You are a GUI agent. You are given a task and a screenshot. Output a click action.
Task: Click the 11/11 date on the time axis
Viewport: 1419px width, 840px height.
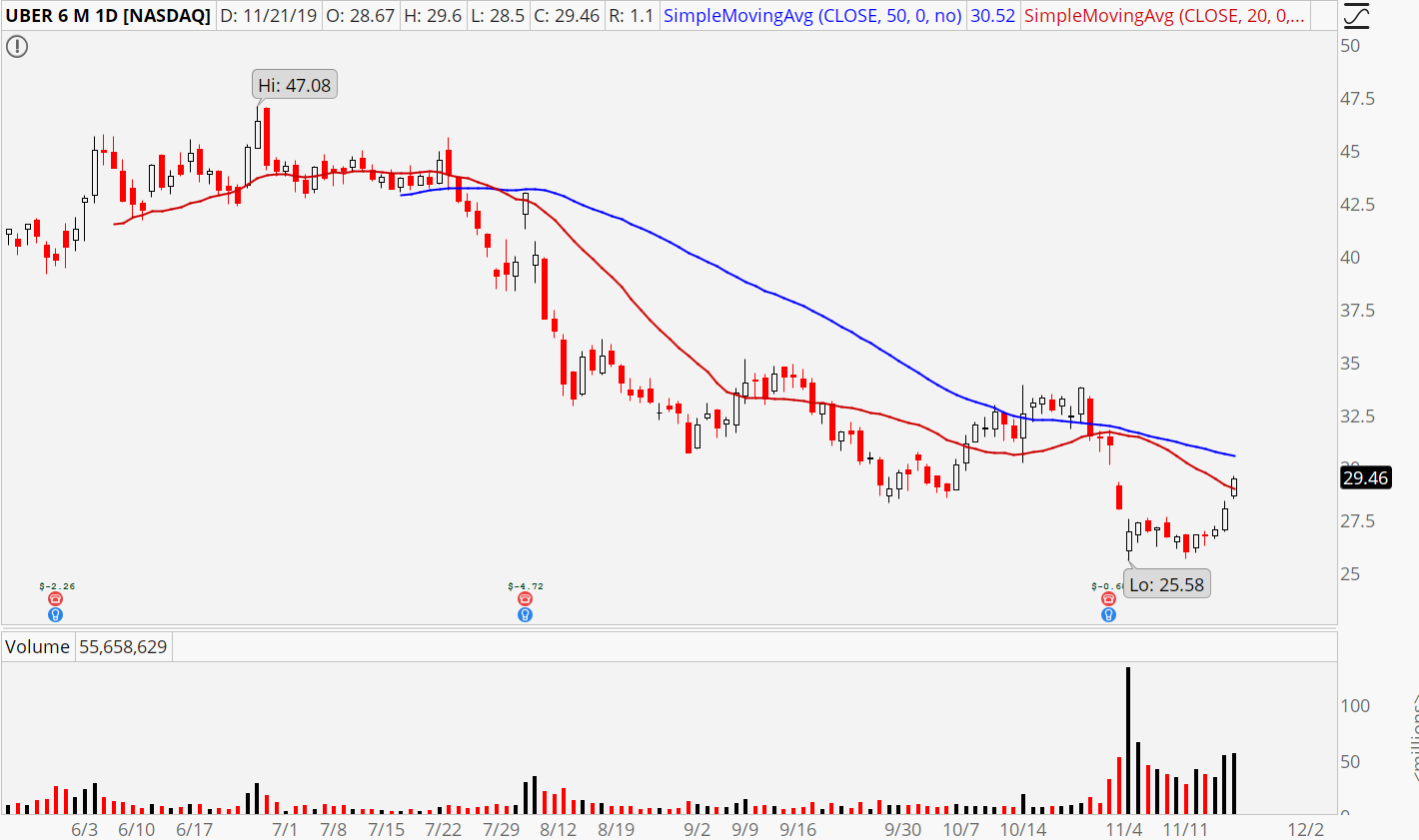1185,830
